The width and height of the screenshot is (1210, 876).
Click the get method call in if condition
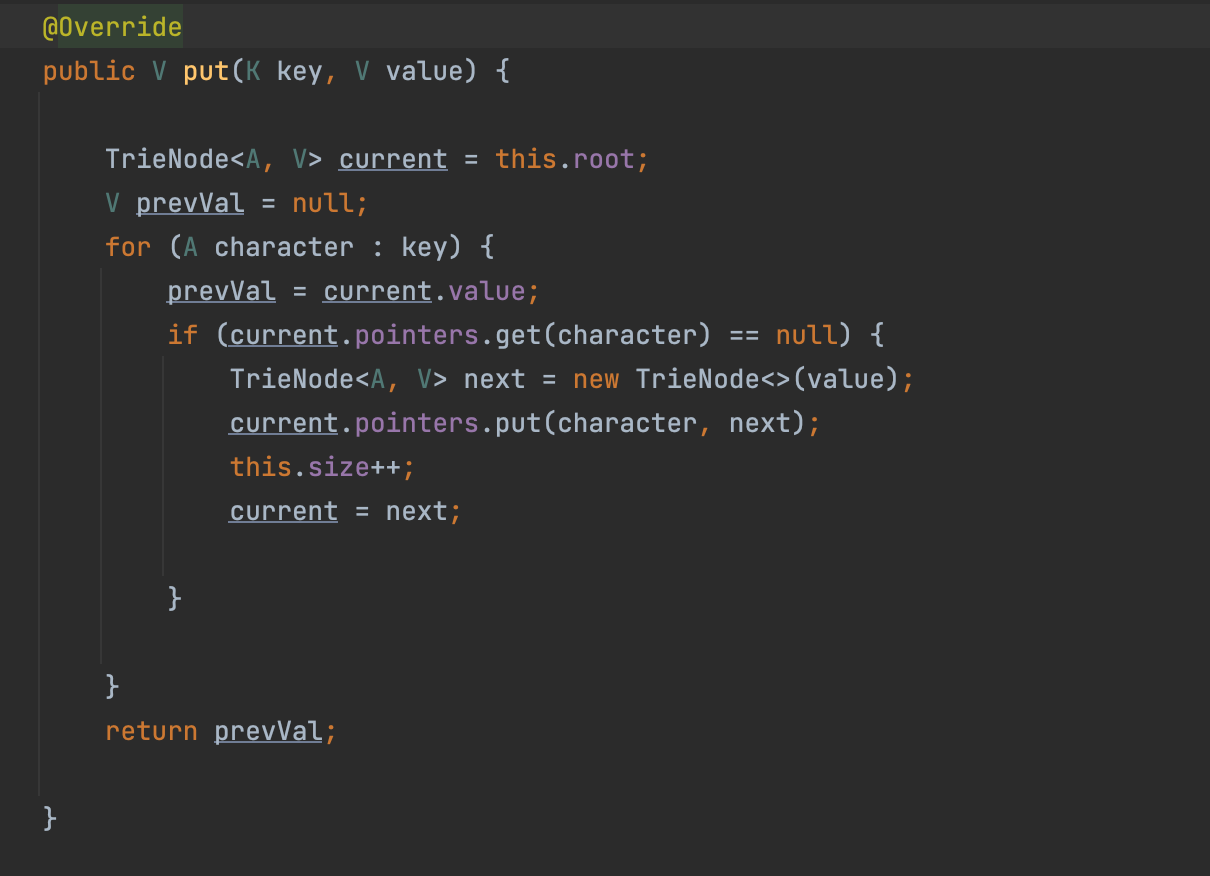click(x=519, y=335)
